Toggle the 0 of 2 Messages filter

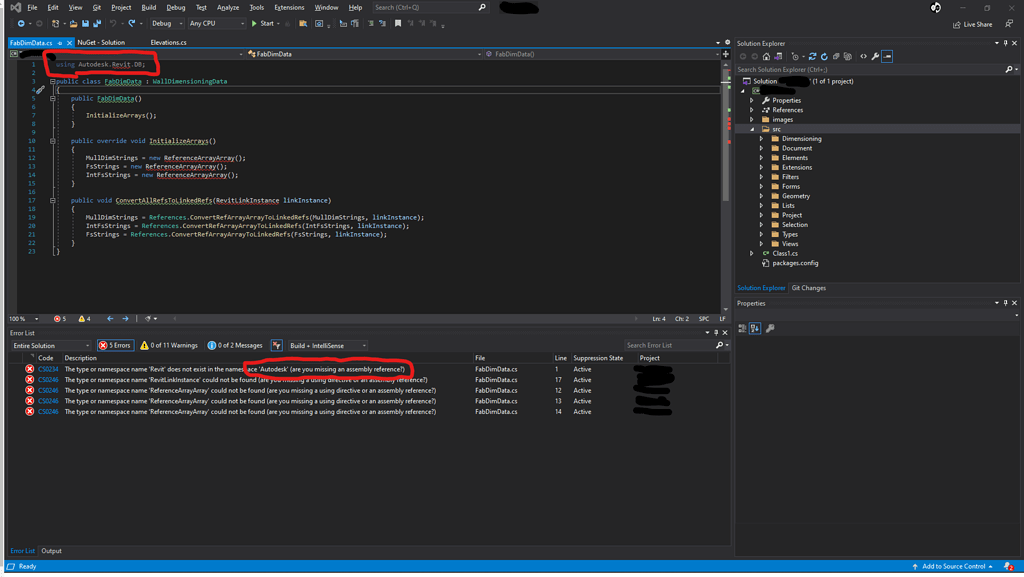(x=234, y=346)
